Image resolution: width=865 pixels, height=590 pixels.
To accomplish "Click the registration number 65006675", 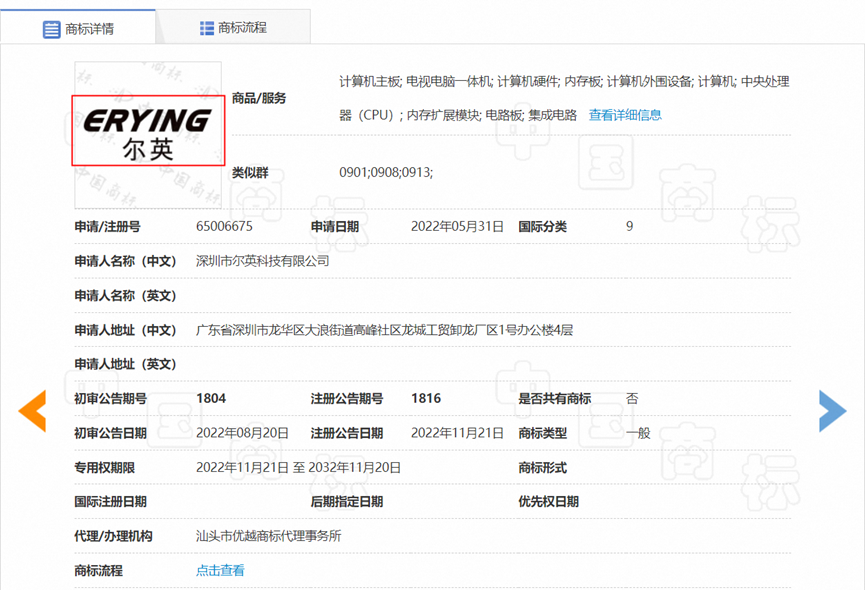I will pyautogui.click(x=224, y=227).
